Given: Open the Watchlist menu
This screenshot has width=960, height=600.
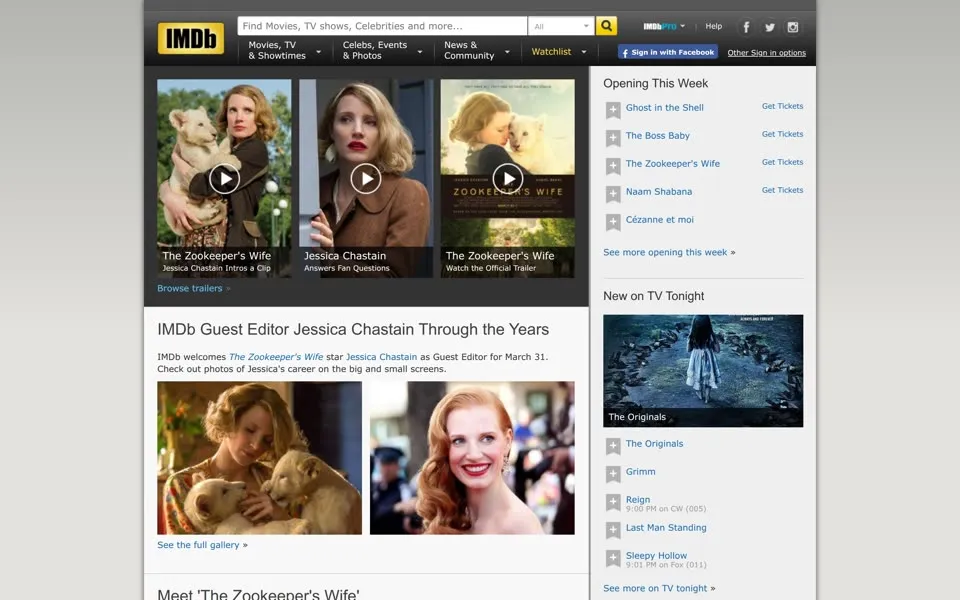Looking at the screenshot, I should coord(558,51).
